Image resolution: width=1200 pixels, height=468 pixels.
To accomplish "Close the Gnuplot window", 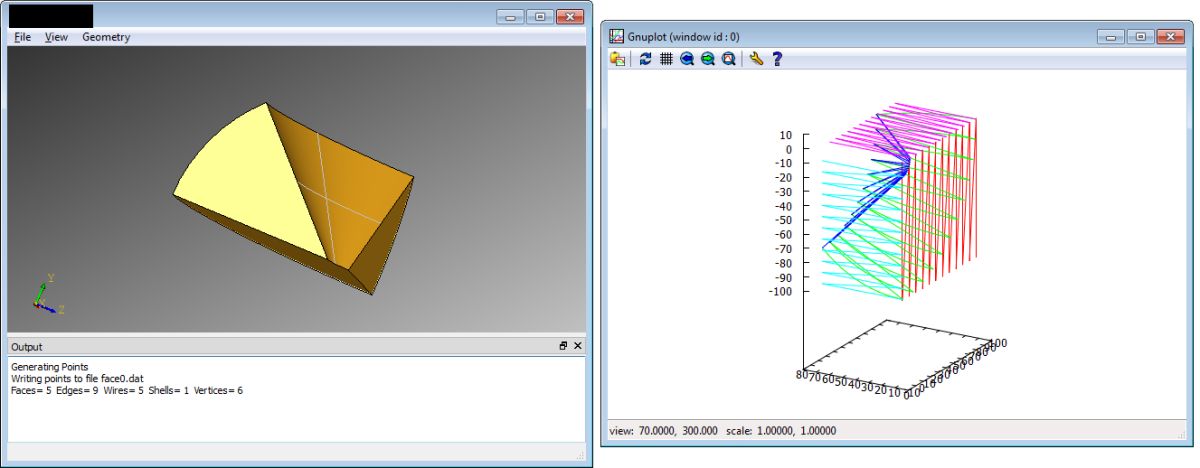I will pos(1169,36).
